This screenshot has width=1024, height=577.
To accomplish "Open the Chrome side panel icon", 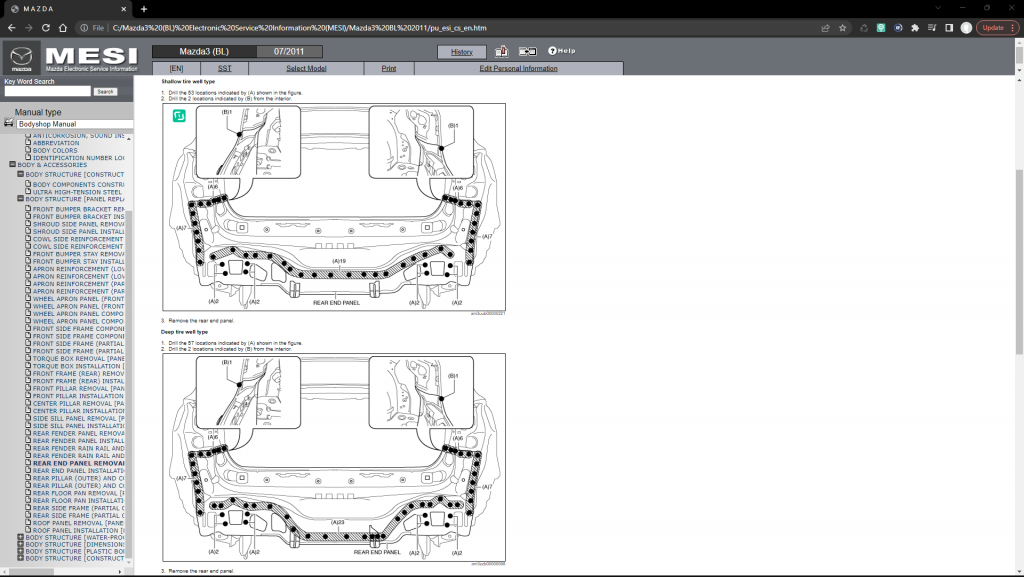I will click(x=948, y=28).
